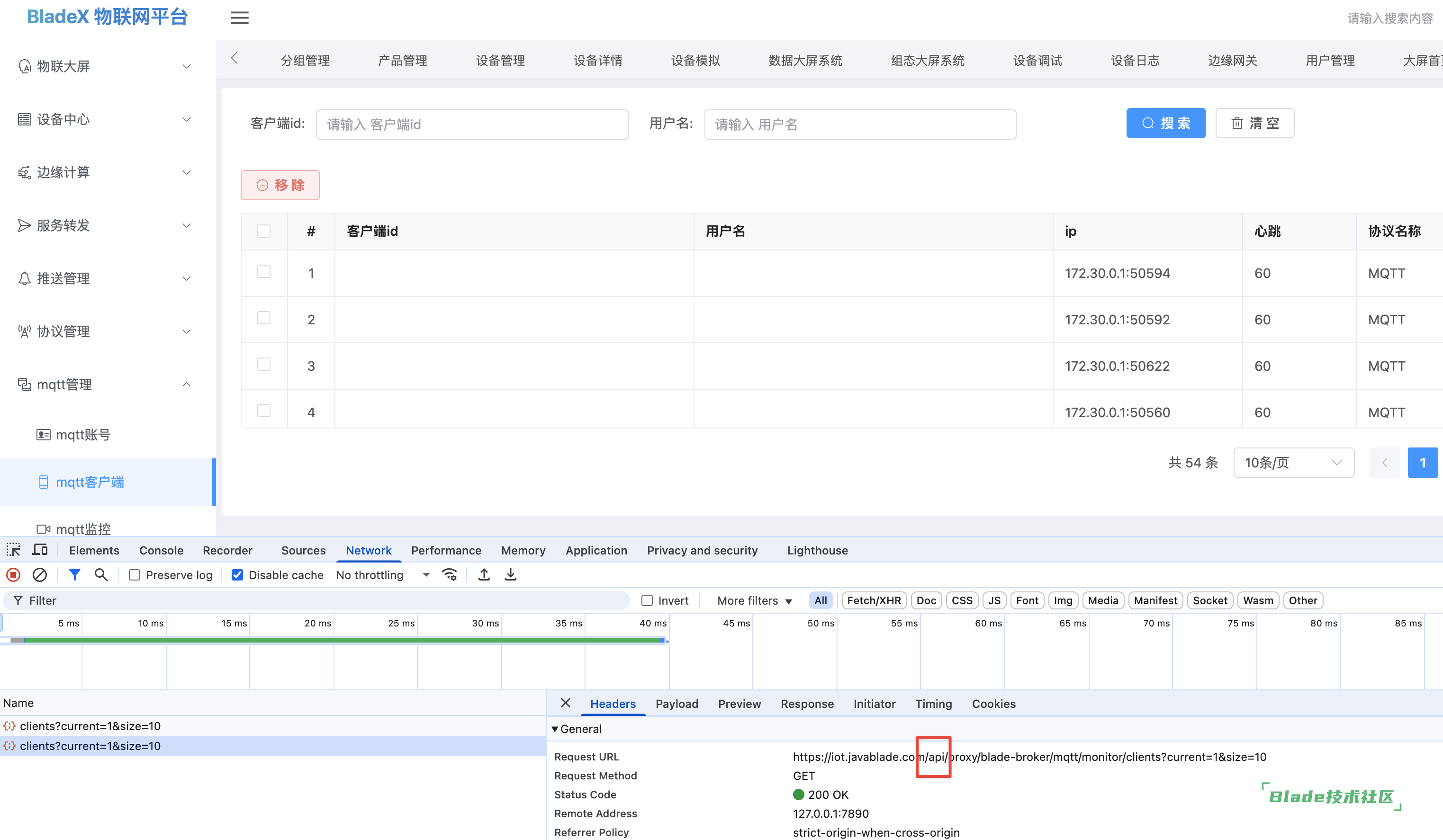Check the row 3 checkbox

coord(263,365)
